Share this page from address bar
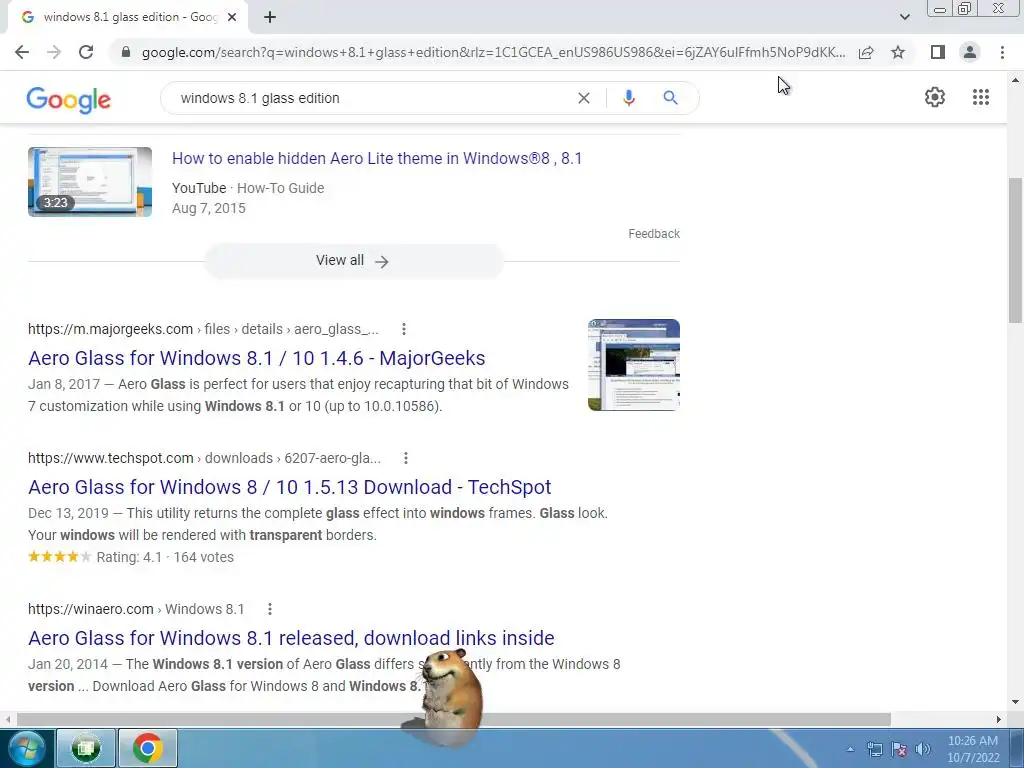The width and height of the screenshot is (1024, 768). point(866,52)
